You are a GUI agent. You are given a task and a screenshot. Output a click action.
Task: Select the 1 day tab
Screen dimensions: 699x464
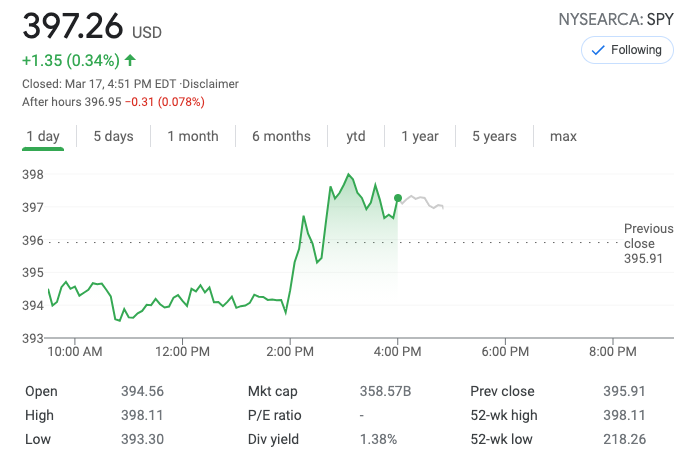(x=43, y=136)
